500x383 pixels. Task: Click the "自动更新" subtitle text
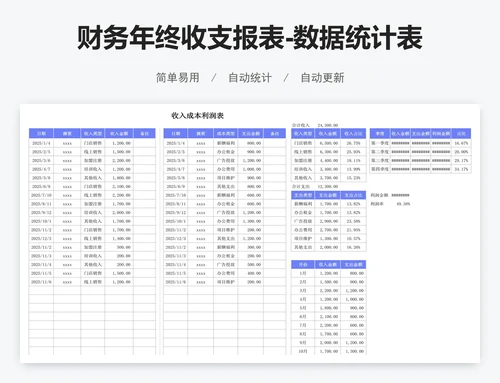(322, 78)
